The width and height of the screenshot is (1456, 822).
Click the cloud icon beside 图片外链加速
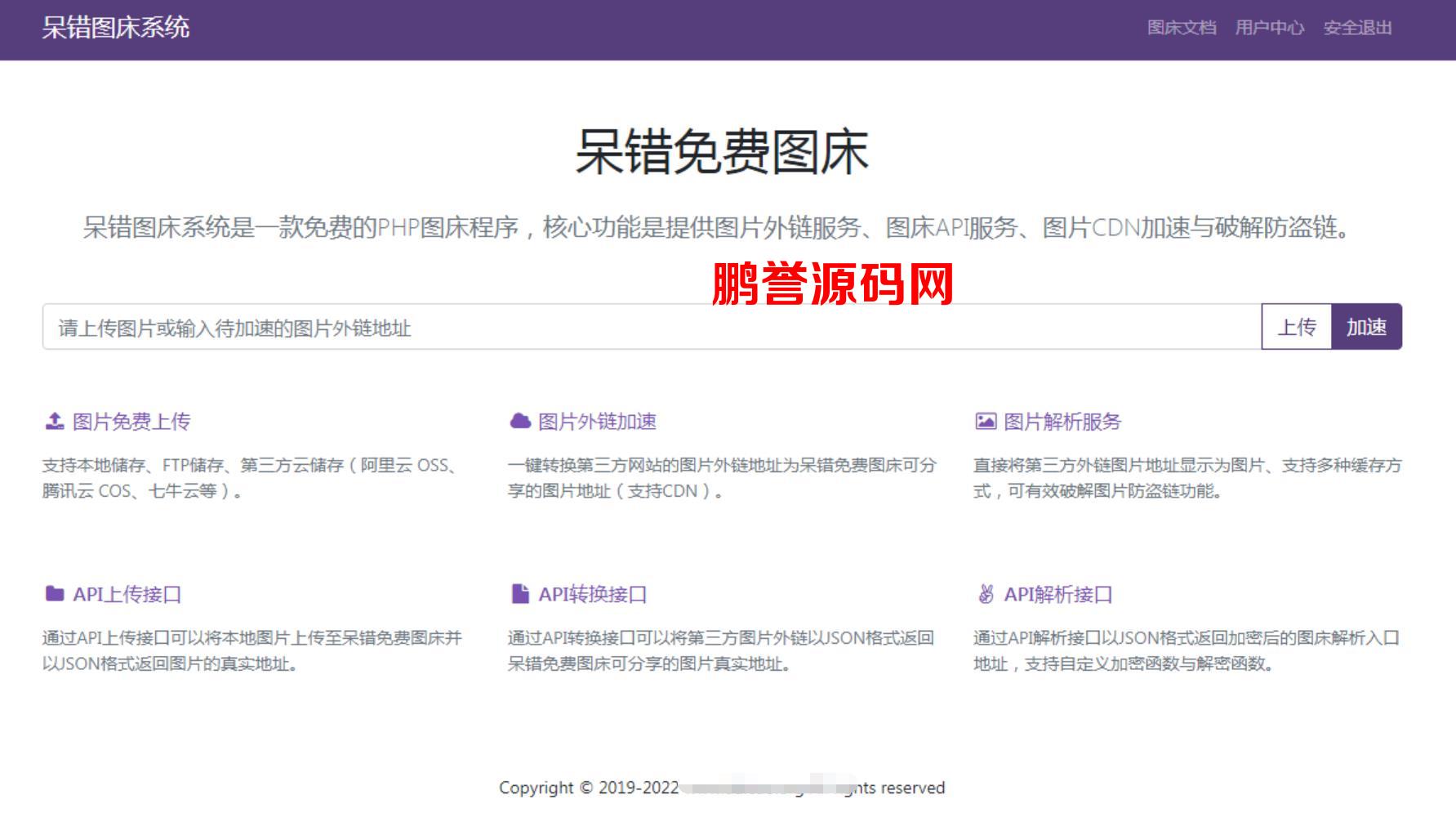pyautogui.click(x=520, y=422)
